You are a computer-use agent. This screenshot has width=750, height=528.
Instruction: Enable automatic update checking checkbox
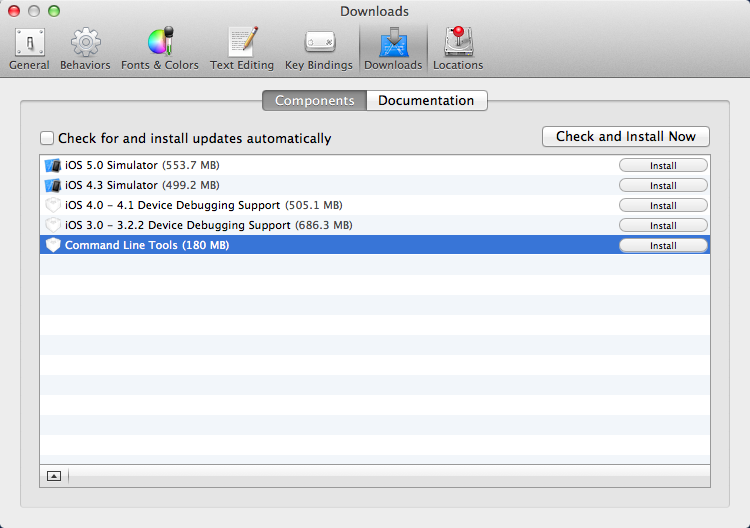point(47,138)
